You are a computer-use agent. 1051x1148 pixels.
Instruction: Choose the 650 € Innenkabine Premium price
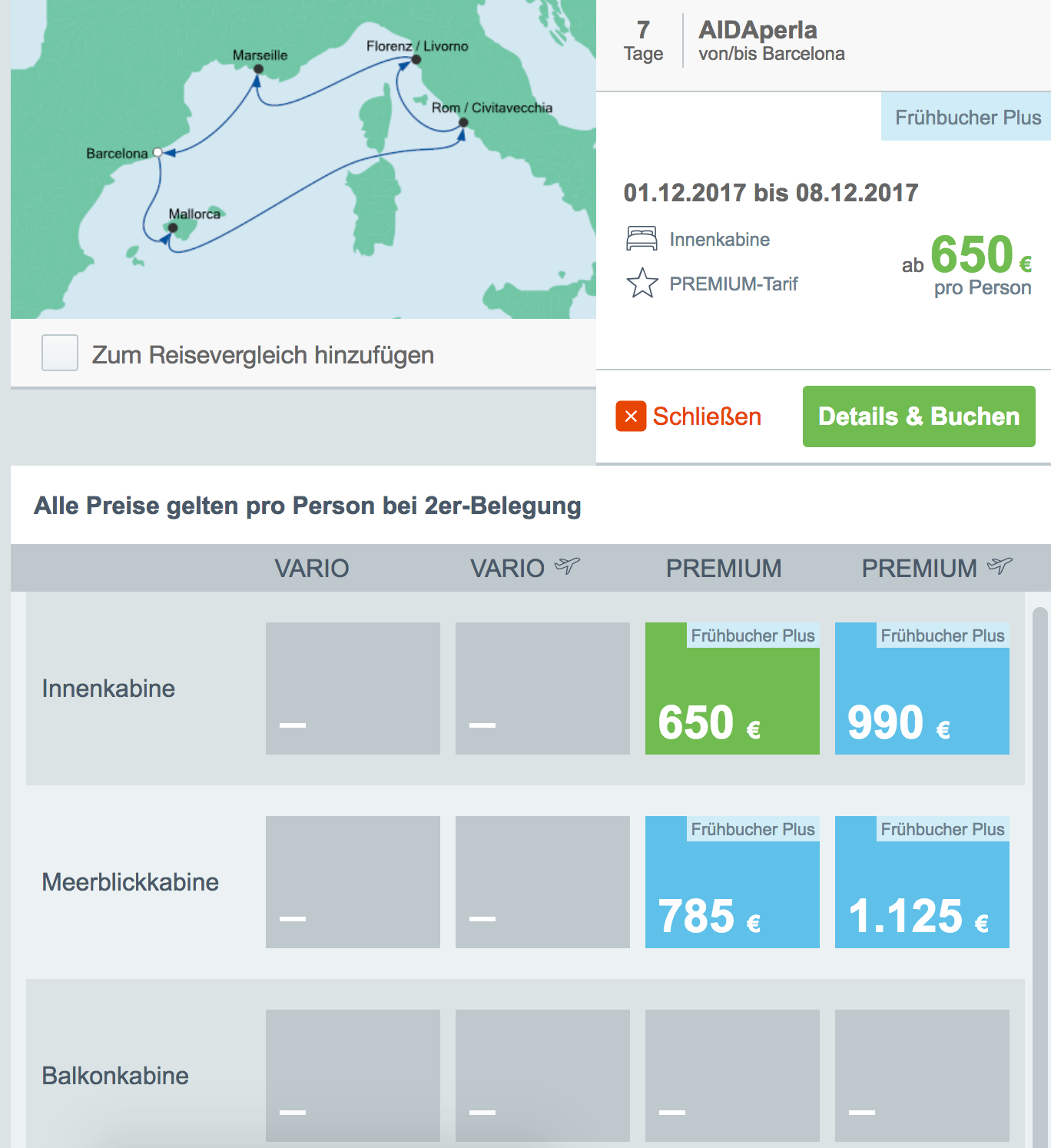point(732,688)
